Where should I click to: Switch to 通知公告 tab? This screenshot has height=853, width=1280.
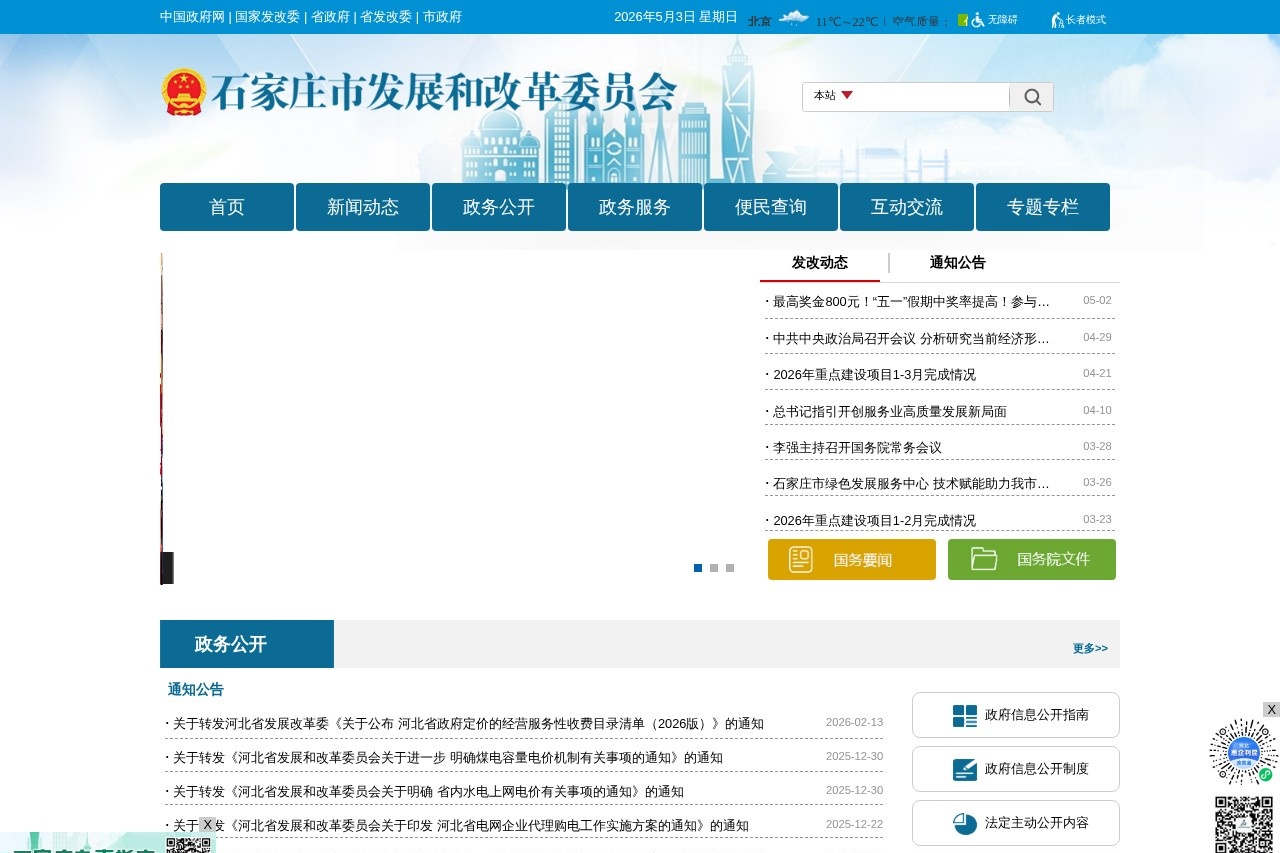pos(958,263)
